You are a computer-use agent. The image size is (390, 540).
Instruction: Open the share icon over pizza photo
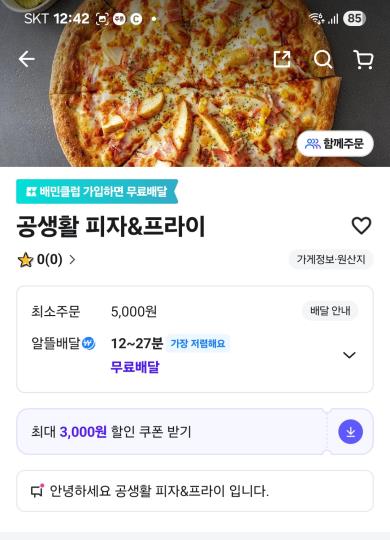click(282, 59)
